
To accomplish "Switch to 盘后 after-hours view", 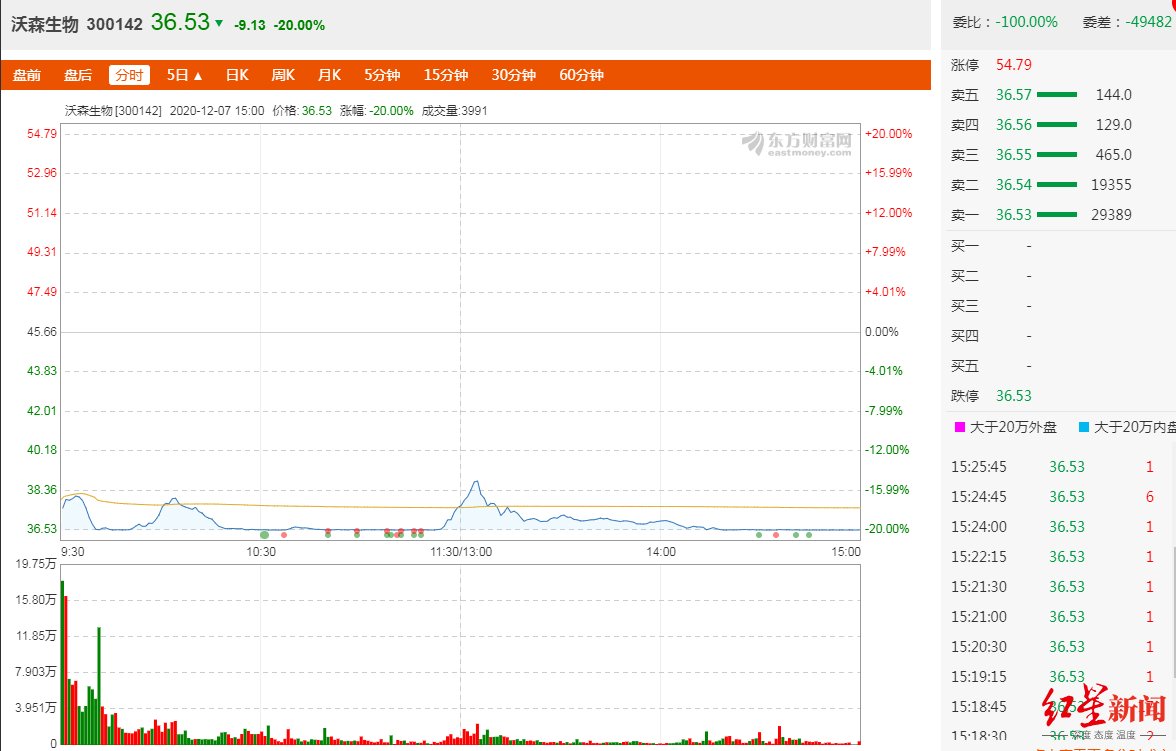I will click(x=78, y=75).
